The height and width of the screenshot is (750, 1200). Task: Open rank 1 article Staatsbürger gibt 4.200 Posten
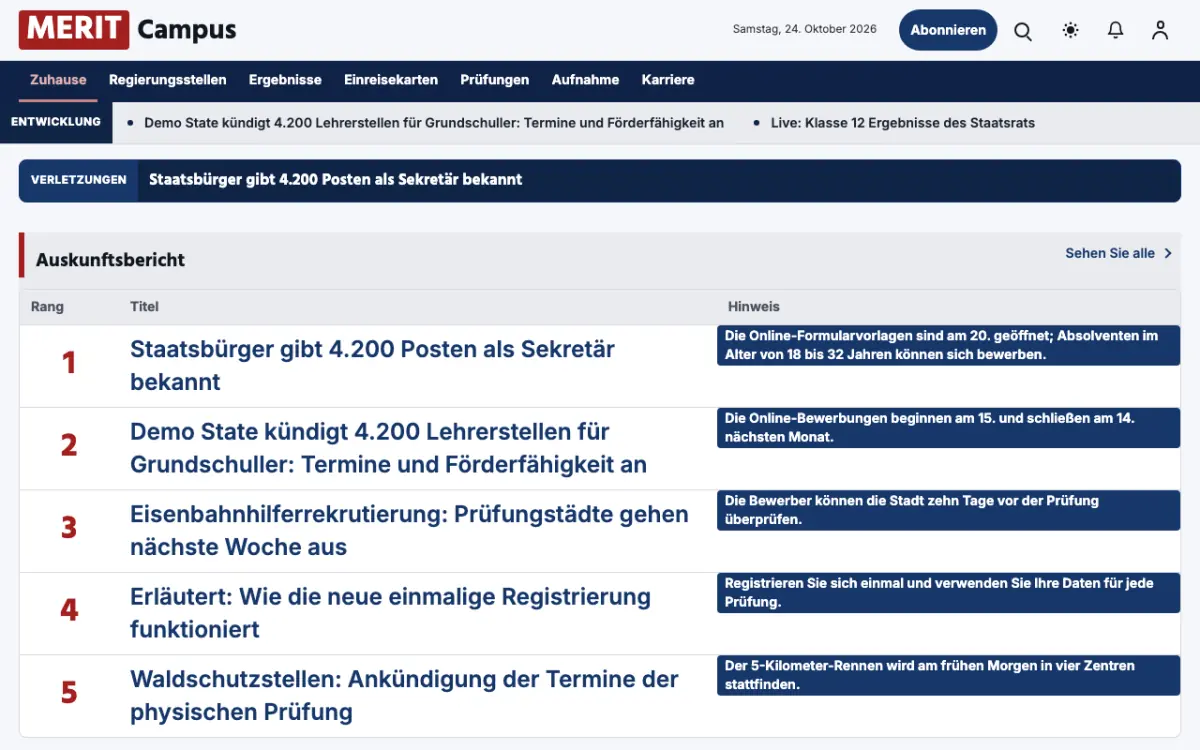372,365
